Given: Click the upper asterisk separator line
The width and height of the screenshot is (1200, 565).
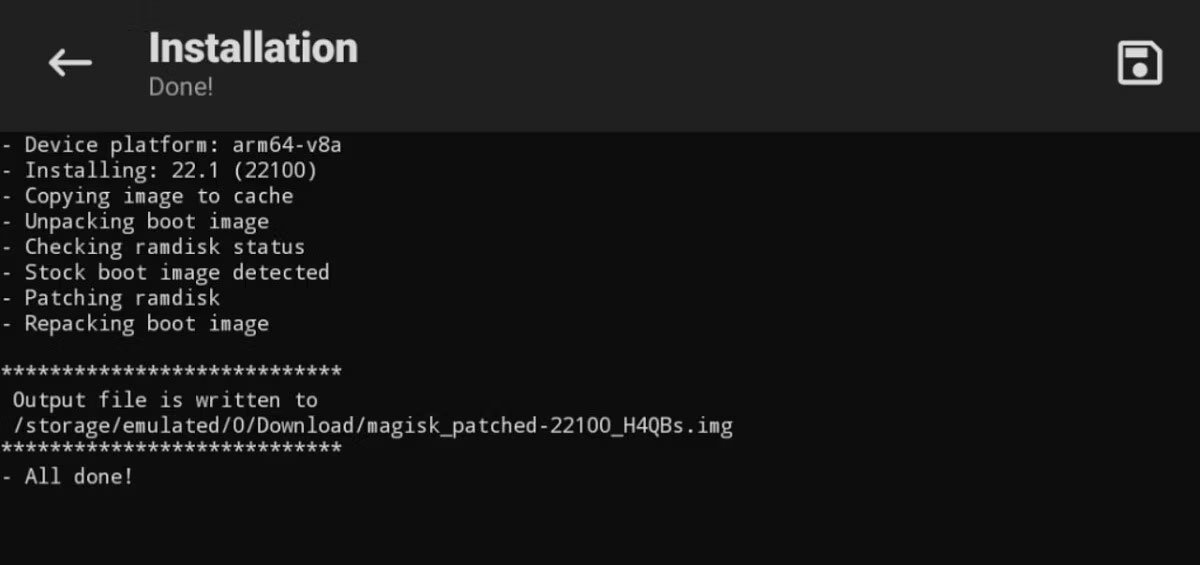Looking at the screenshot, I should 171,372.
